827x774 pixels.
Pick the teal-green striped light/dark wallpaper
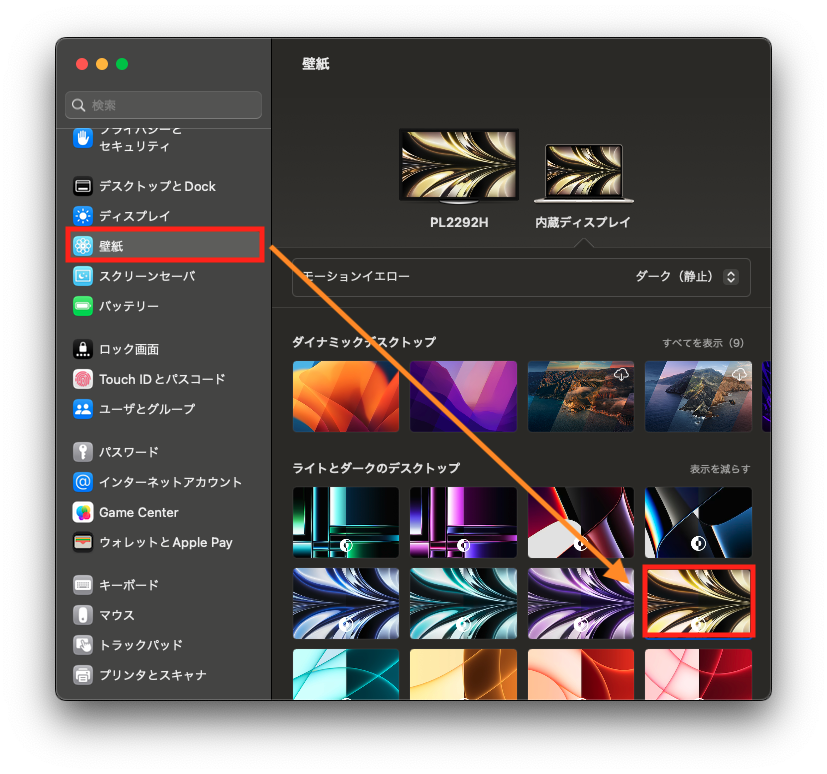346,523
